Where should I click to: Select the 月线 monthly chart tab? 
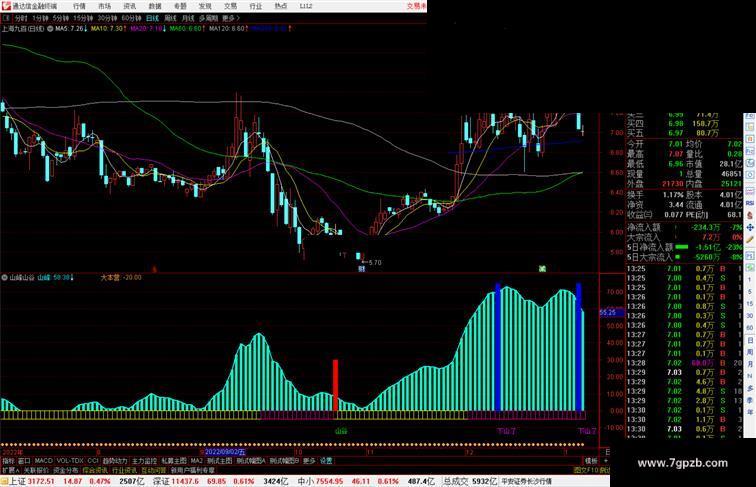[188, 18]
